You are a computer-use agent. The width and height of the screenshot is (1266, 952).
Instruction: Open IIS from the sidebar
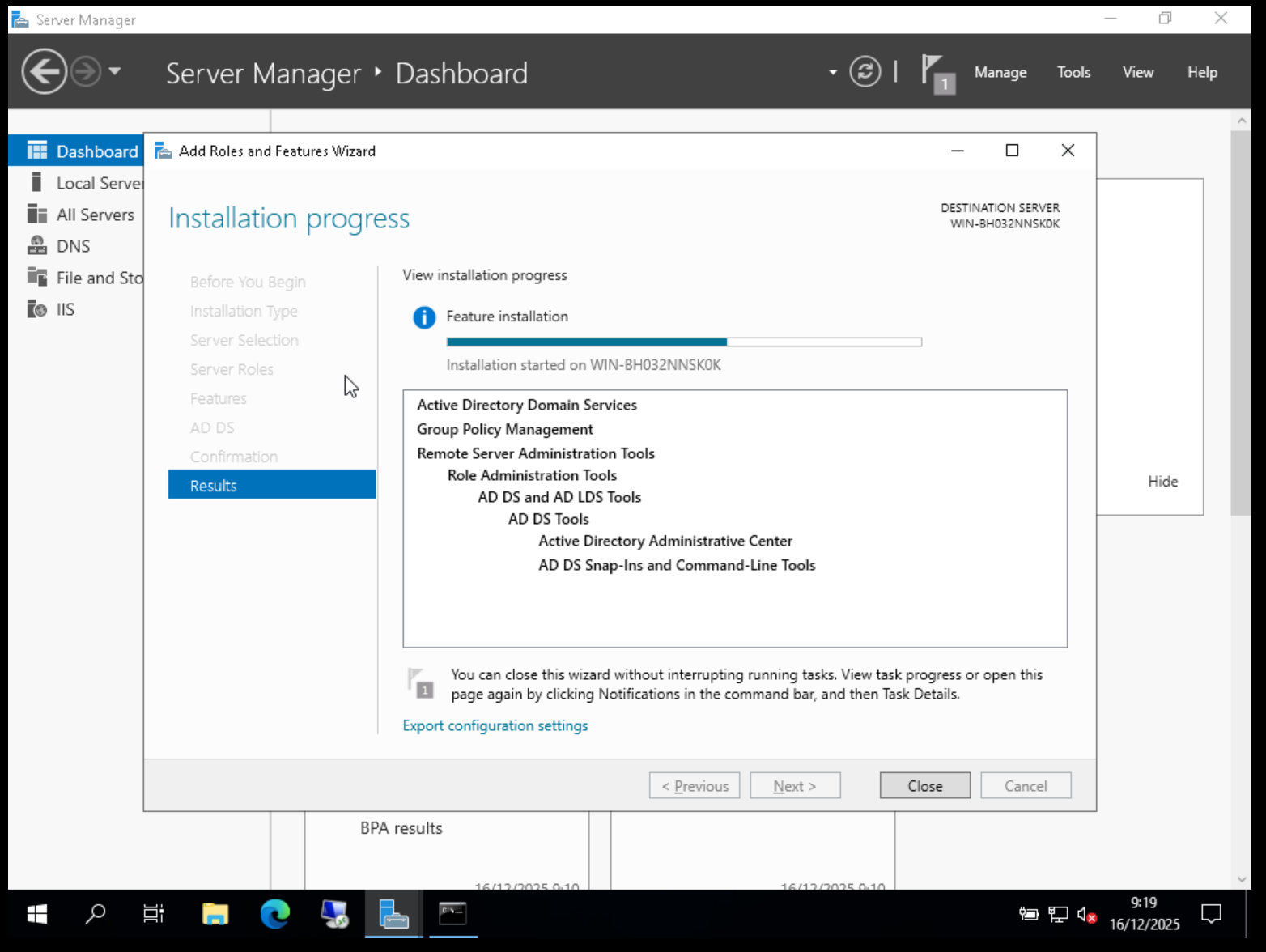(x=65, y=309)
